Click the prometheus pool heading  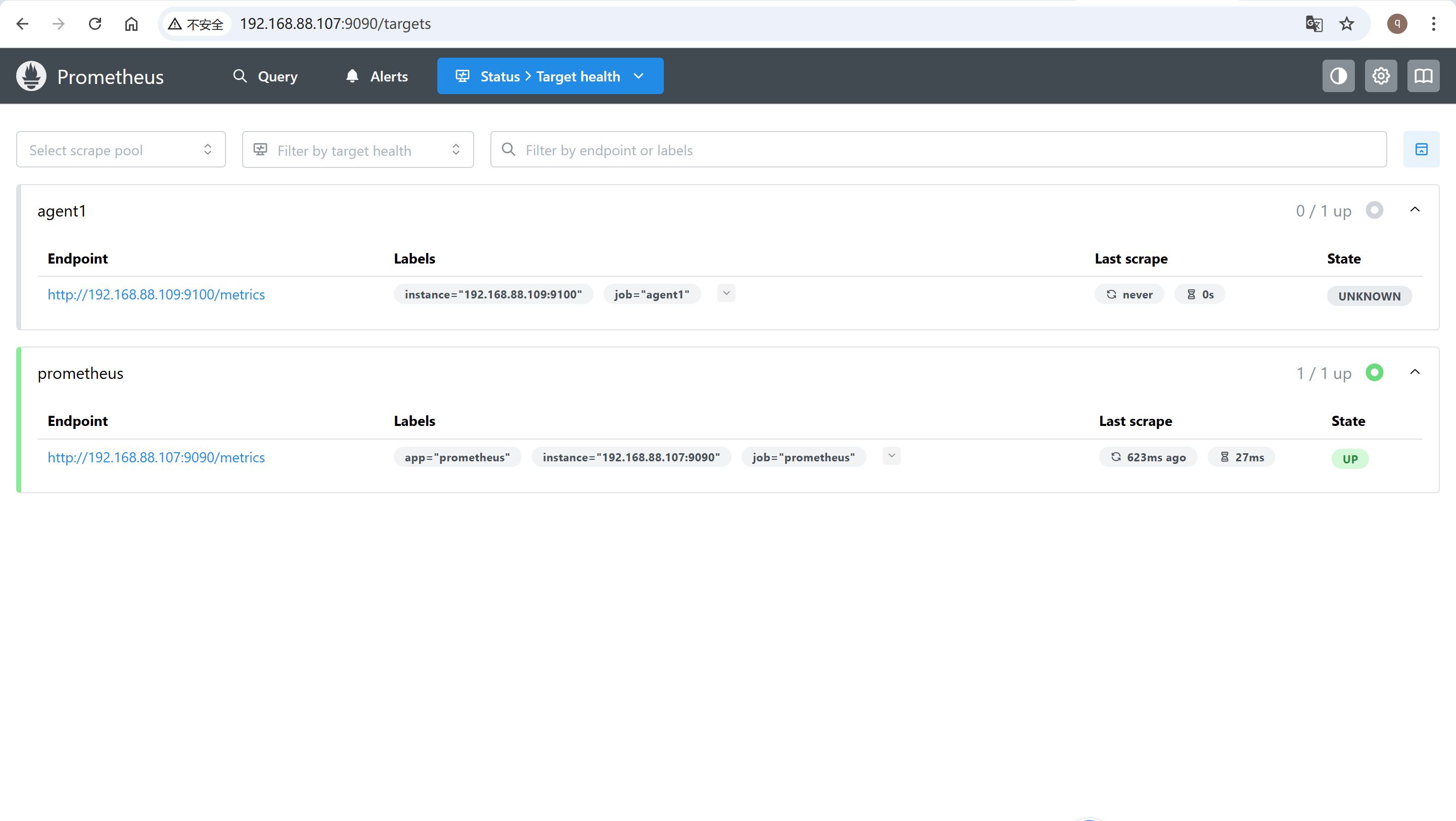click(80, 373)
